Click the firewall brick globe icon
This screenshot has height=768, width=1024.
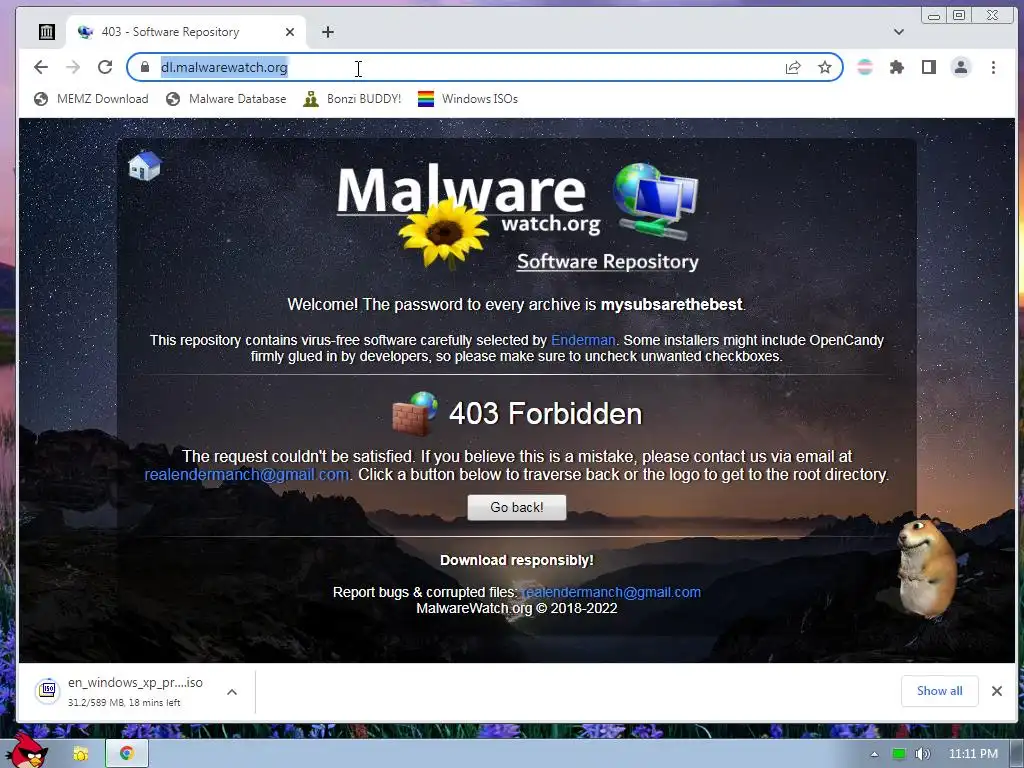tap(415, 413)
